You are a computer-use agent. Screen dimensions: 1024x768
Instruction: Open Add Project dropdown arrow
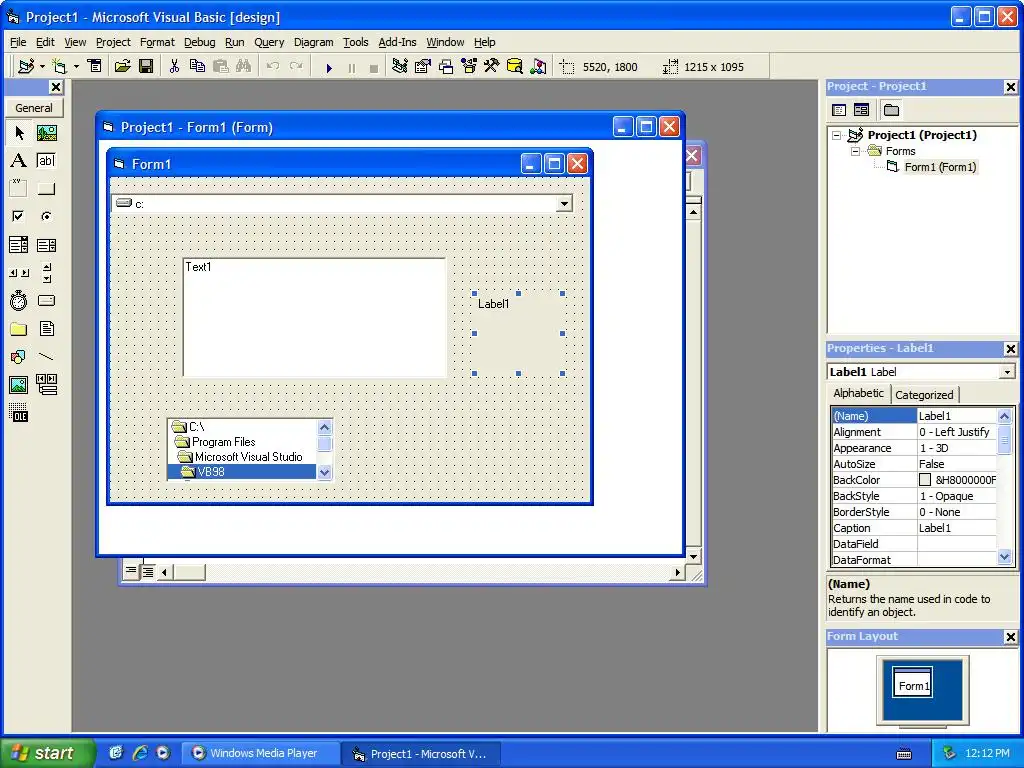pos(42,66)
